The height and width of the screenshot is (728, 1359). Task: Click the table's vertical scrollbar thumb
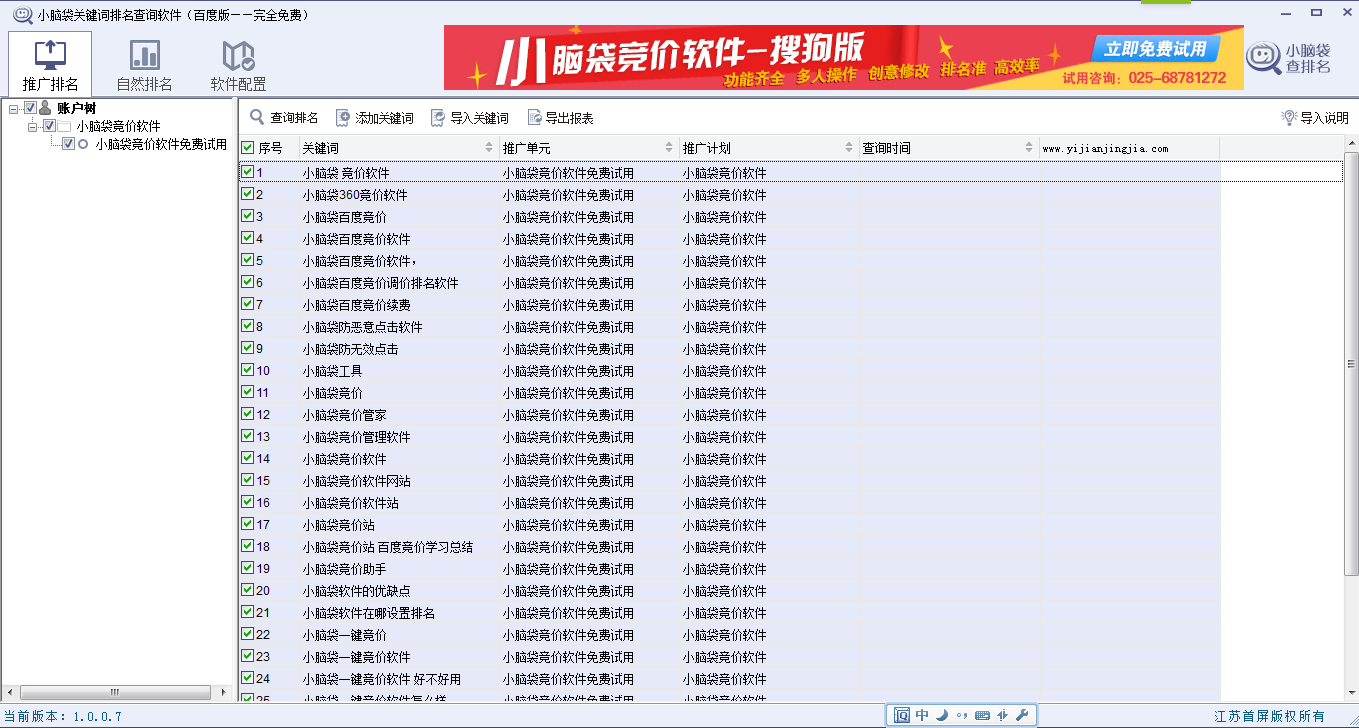coord(1351,365)
